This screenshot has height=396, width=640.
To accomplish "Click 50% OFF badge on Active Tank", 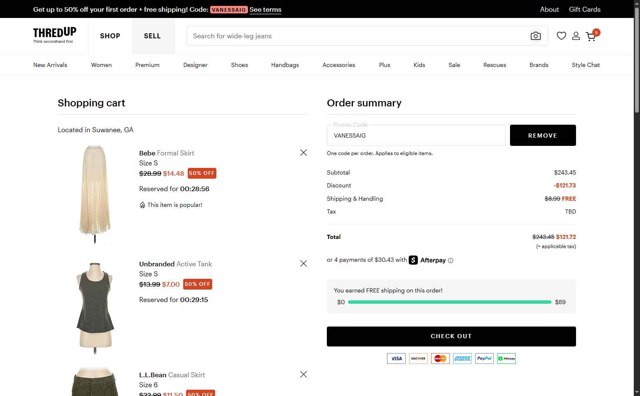I will tap(198, 284).
